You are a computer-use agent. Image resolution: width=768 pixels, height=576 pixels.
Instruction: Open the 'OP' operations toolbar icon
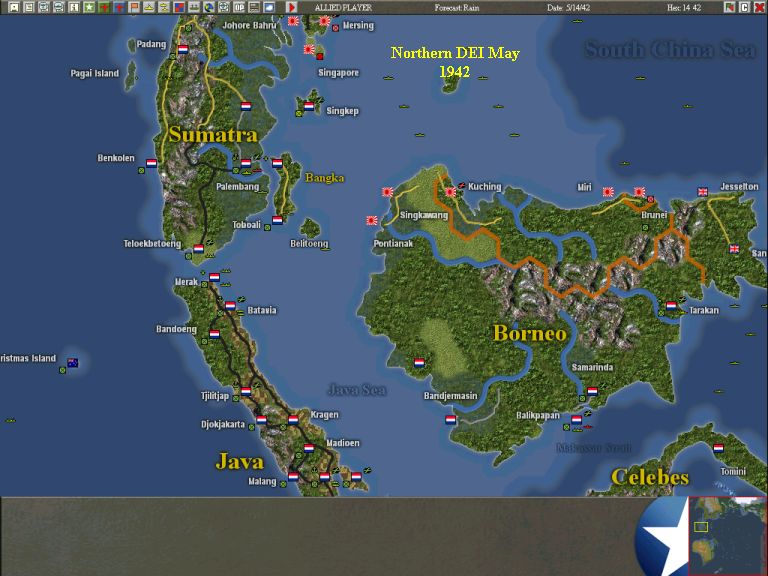point(239,7)
